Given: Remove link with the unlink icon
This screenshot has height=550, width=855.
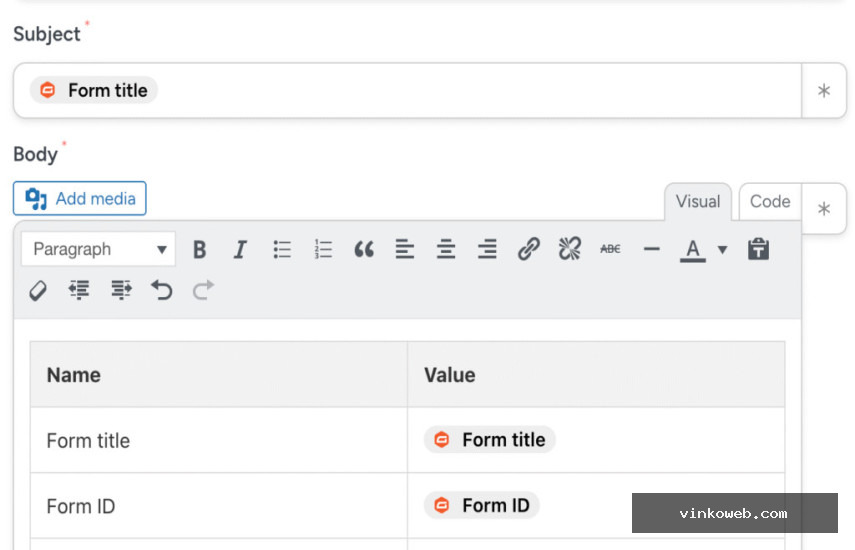Looking at the screenshot, I should pyautogui.click(x=570, y=250).
